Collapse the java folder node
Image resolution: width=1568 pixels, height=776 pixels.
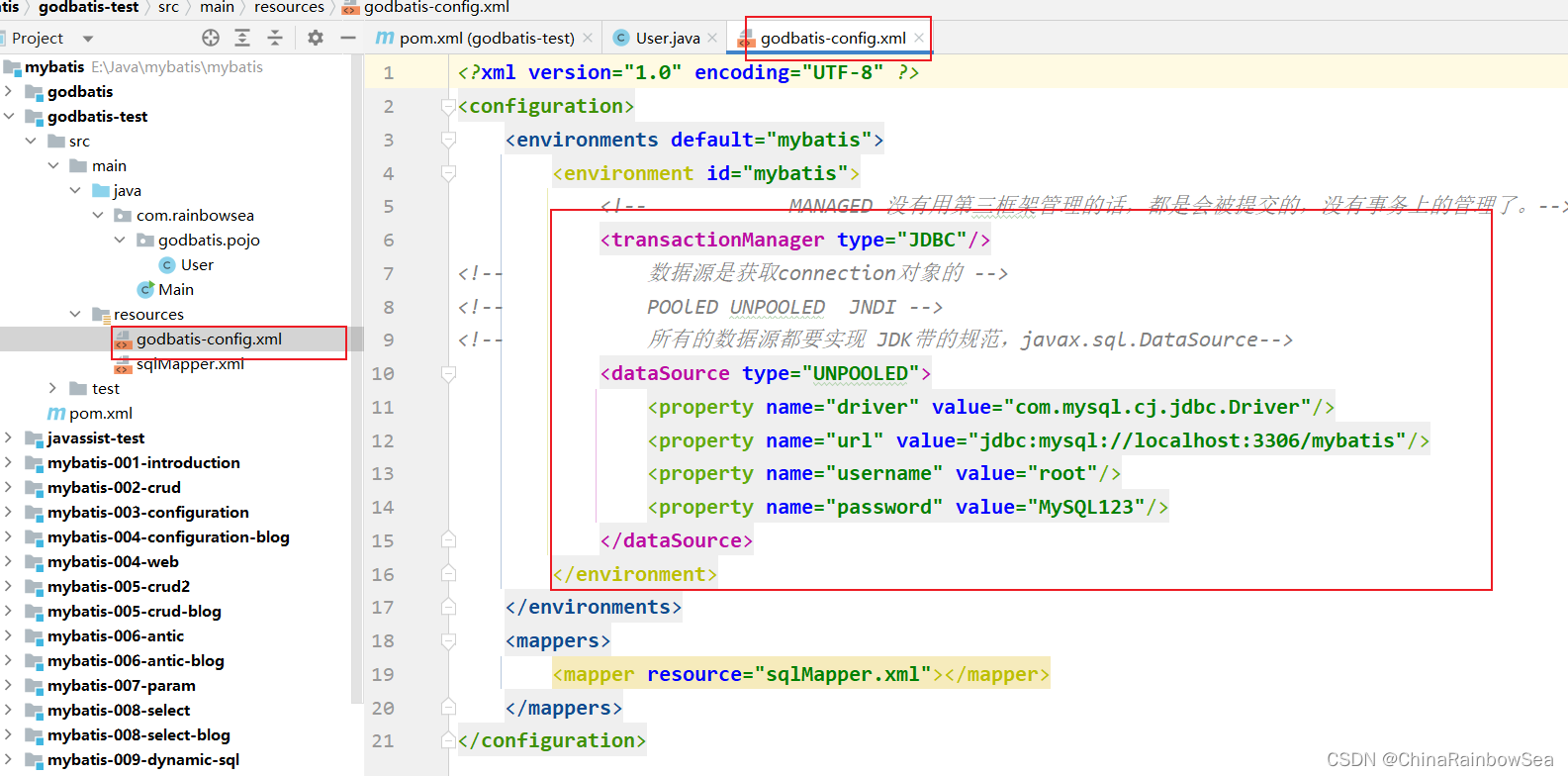[x=75, y=190]
